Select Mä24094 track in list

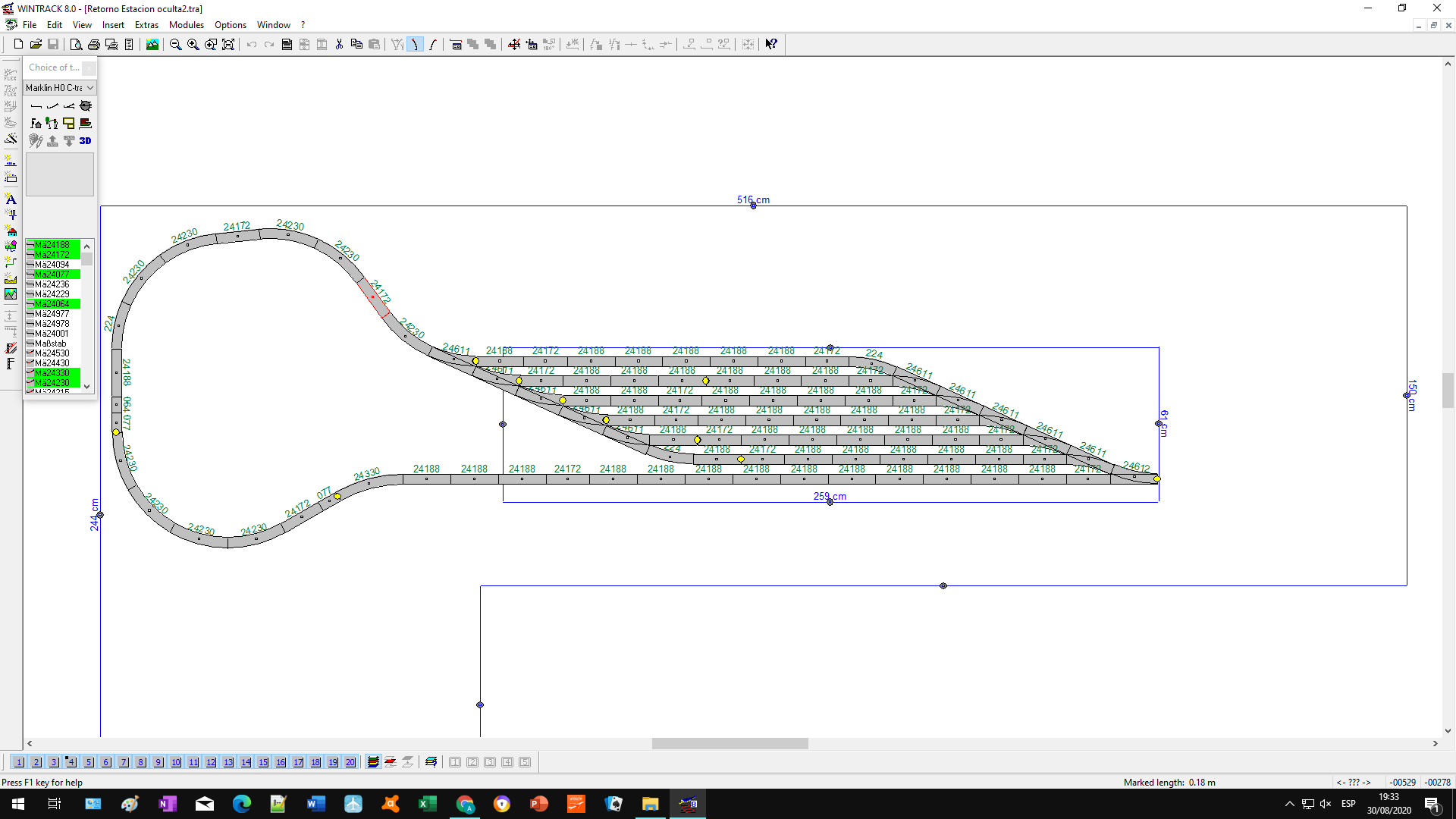(x=52, y=265)
